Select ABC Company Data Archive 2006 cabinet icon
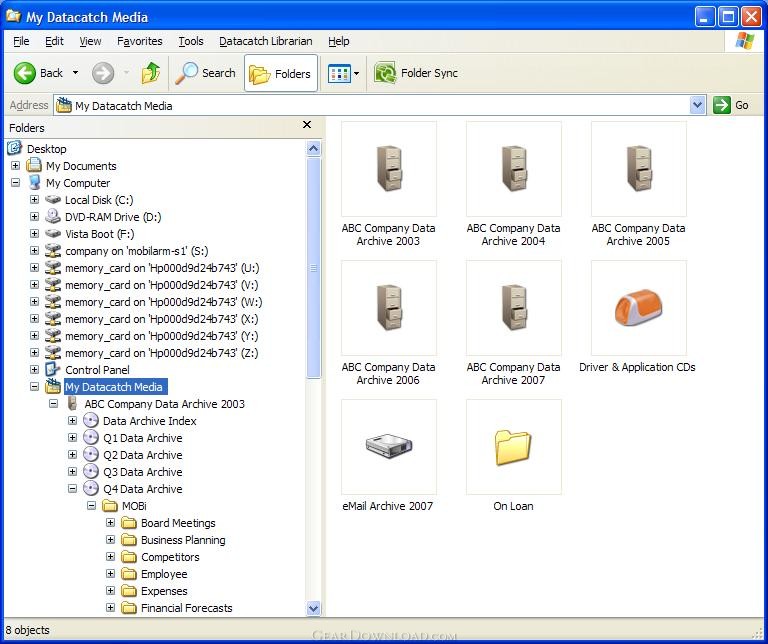Screen dimensions: 768x644 389,308
